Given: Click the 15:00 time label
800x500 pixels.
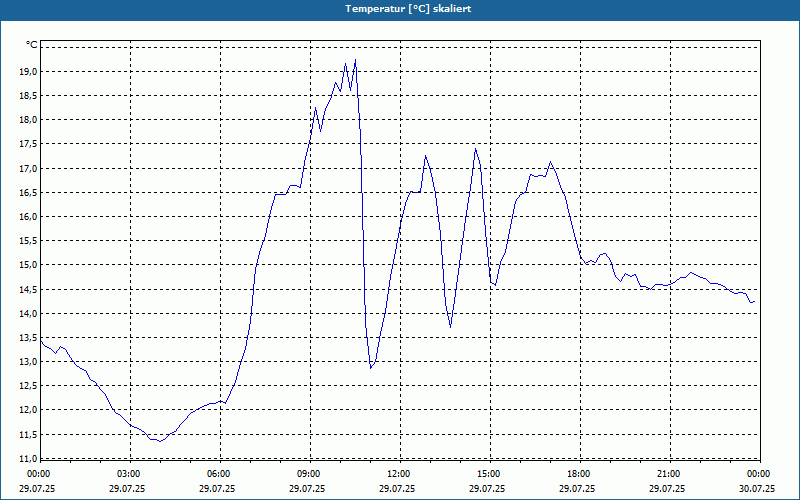Looking at the screenshot, I should (488, 474).
